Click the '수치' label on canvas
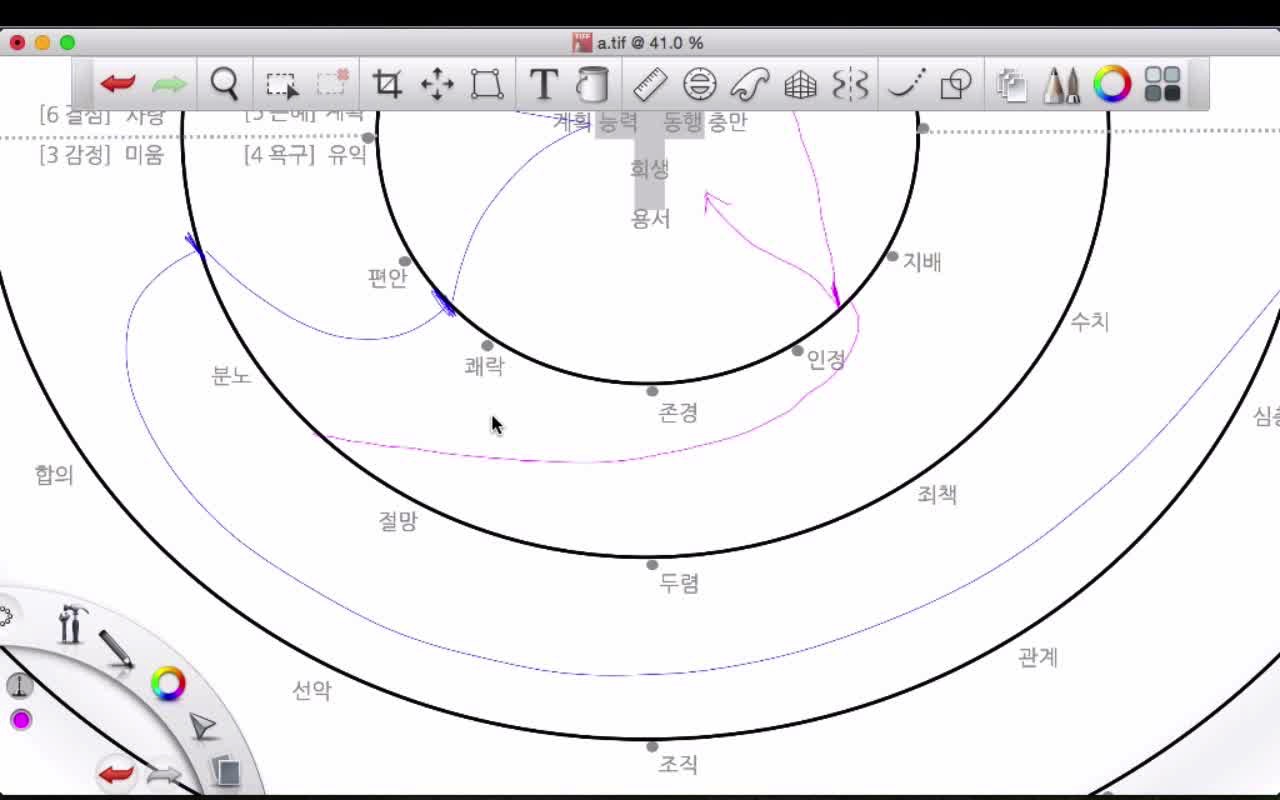1280x800 pixels. (1089, 322)
